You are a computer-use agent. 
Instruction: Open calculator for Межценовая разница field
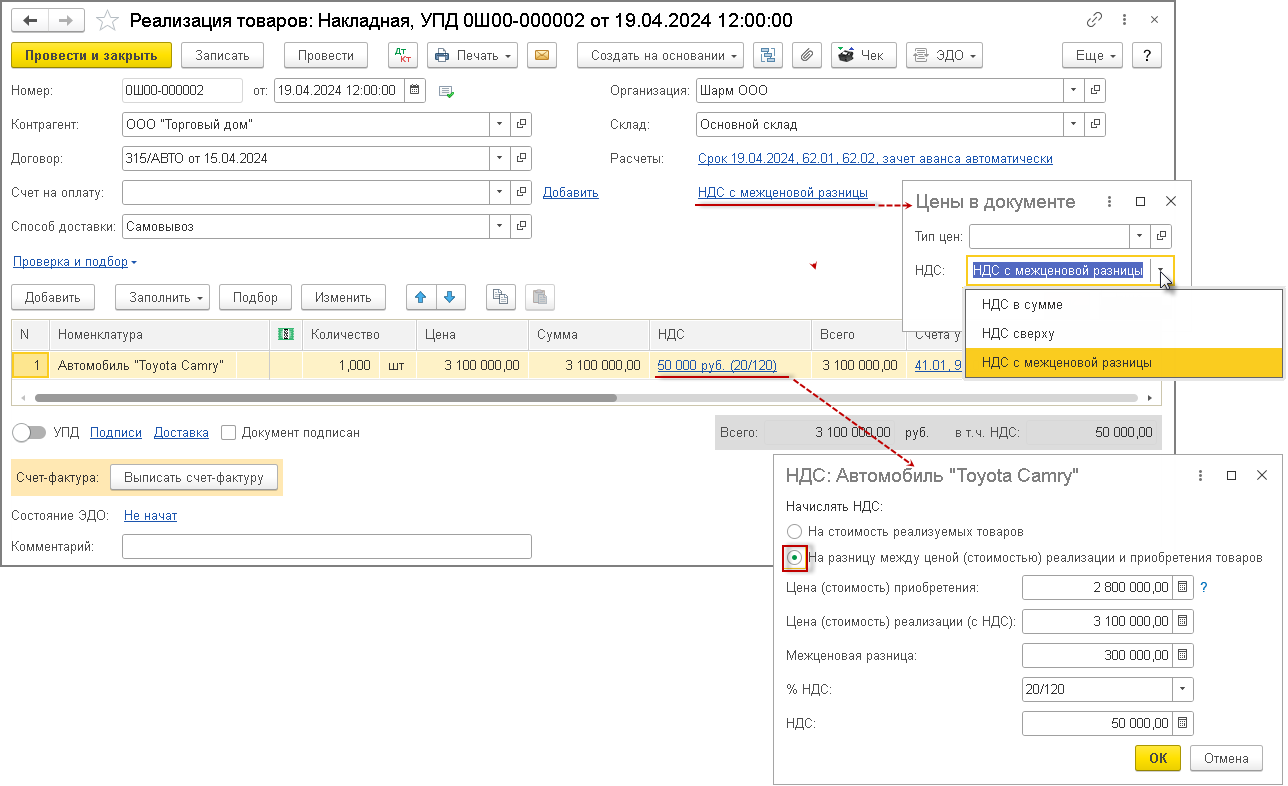click(x=1183, y=655)
